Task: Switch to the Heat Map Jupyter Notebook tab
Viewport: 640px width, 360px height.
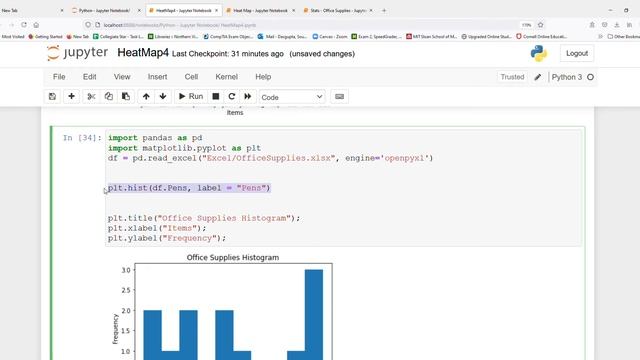Action: 260,10
